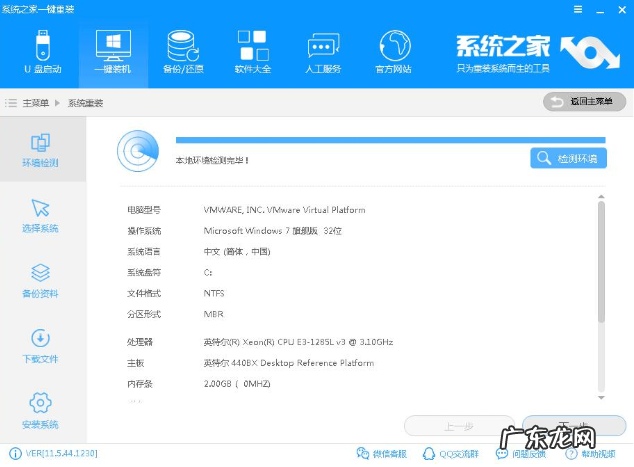Click the C: system drive value
Viewport: 634px width, 467px height.
[208, 273]
